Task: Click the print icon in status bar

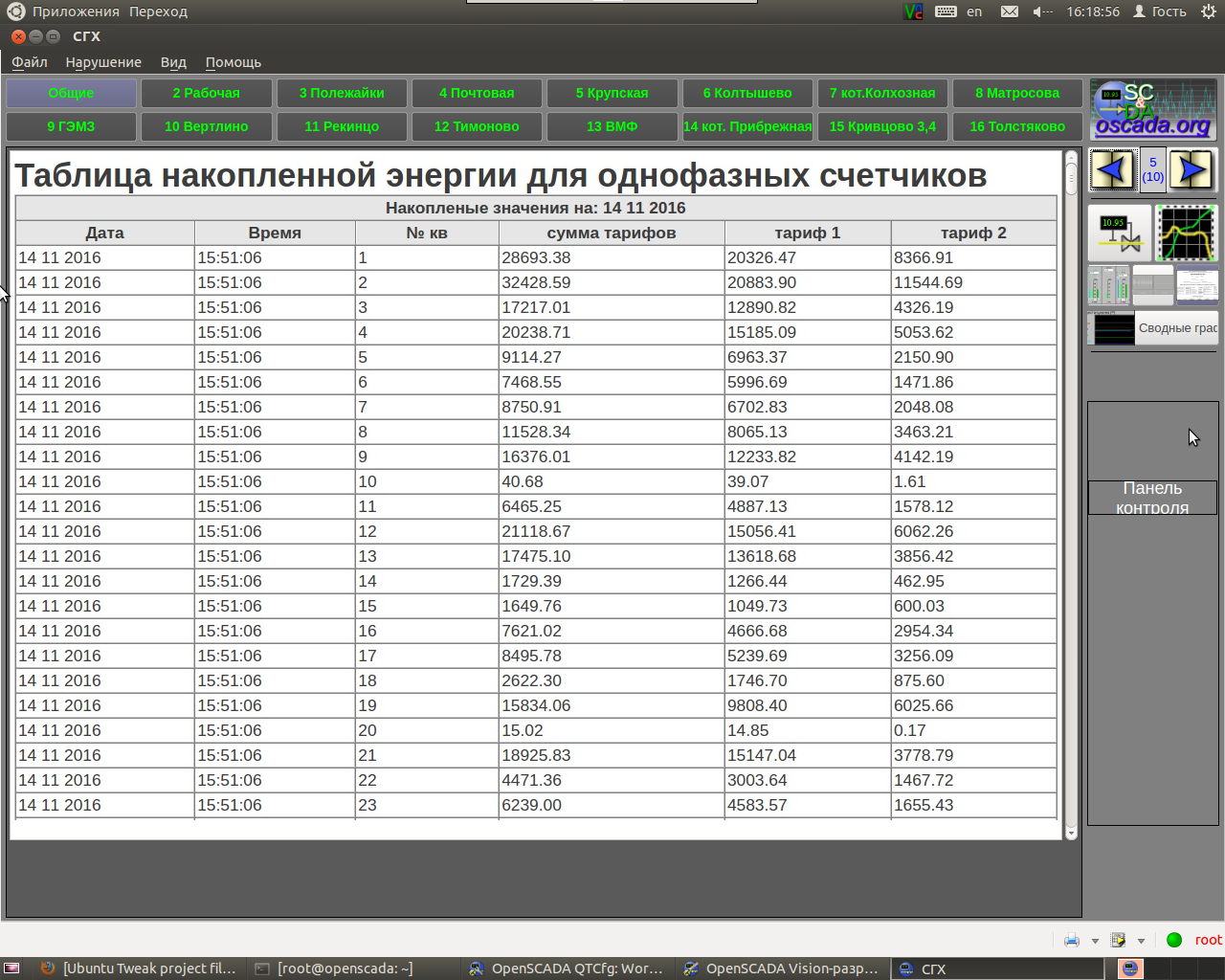Action: point(1072,940)
